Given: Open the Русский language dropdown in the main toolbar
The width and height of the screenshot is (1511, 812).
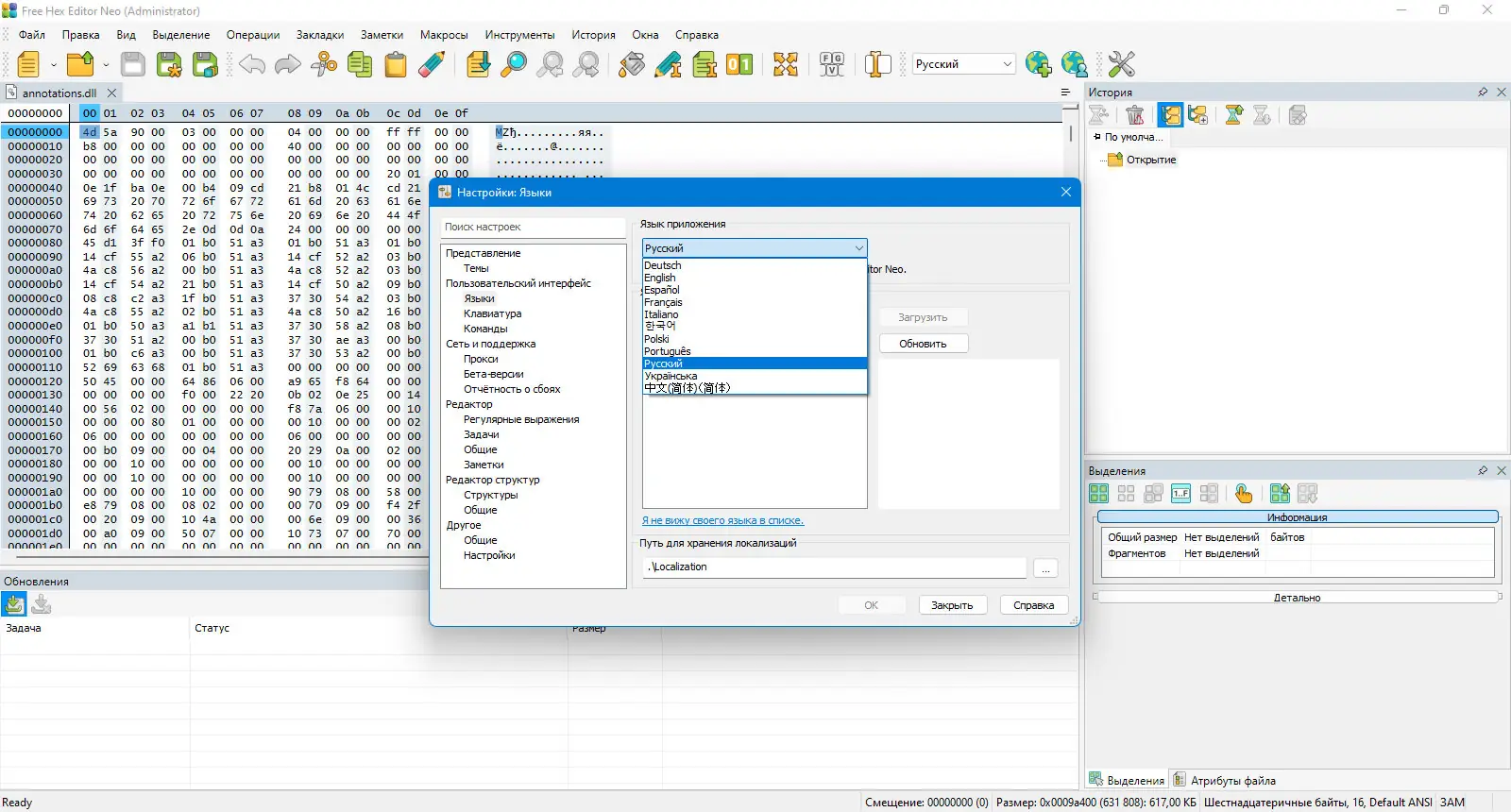Looking at the screenshot, I should tap(963, 64).
